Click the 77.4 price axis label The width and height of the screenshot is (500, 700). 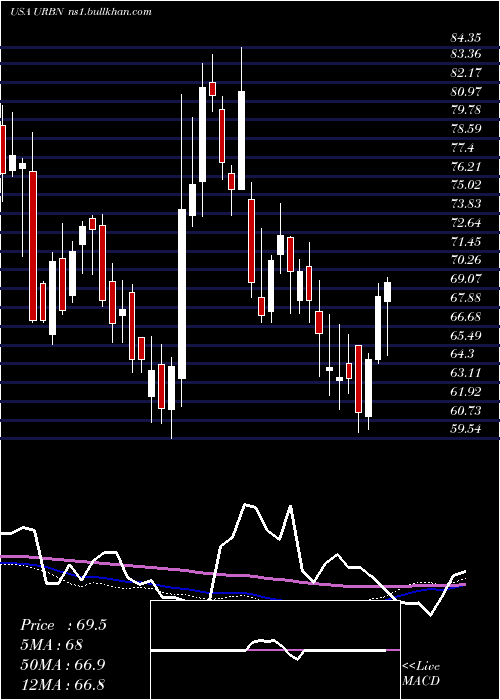(x=462, y=147)
